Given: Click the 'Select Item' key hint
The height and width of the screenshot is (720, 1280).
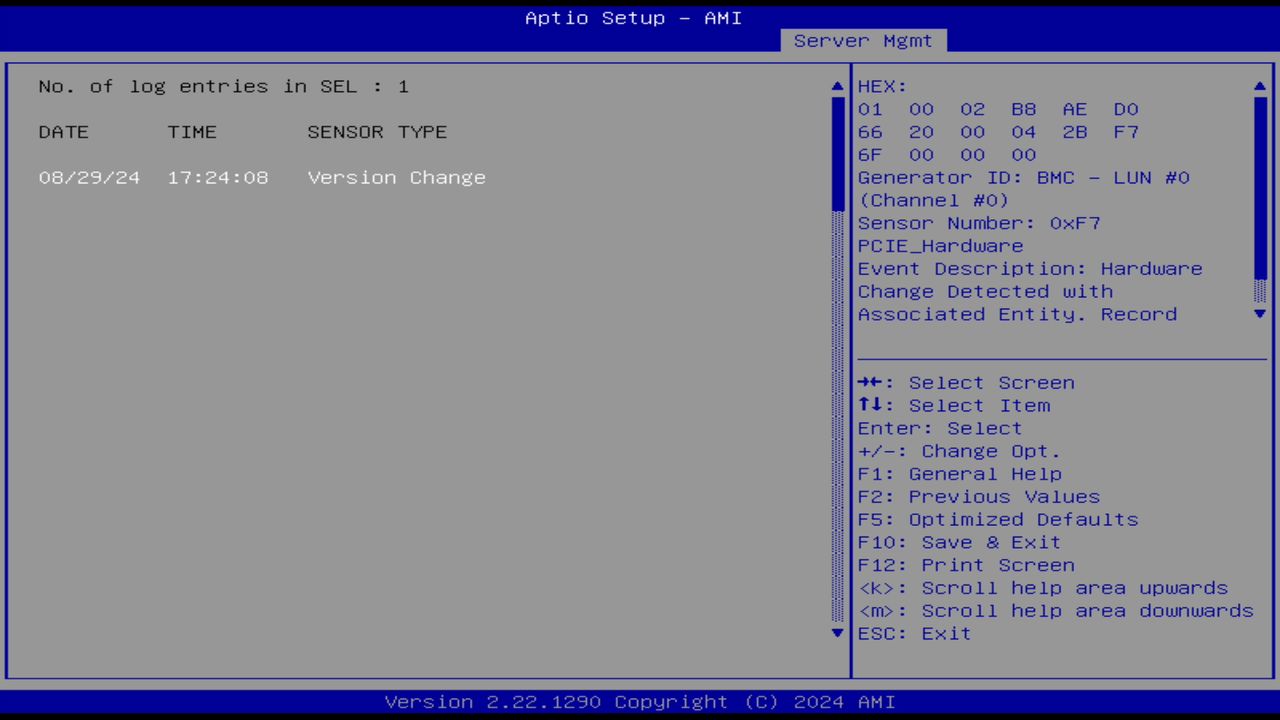Looking at the screenshot, I should click(x=954, y=406).
